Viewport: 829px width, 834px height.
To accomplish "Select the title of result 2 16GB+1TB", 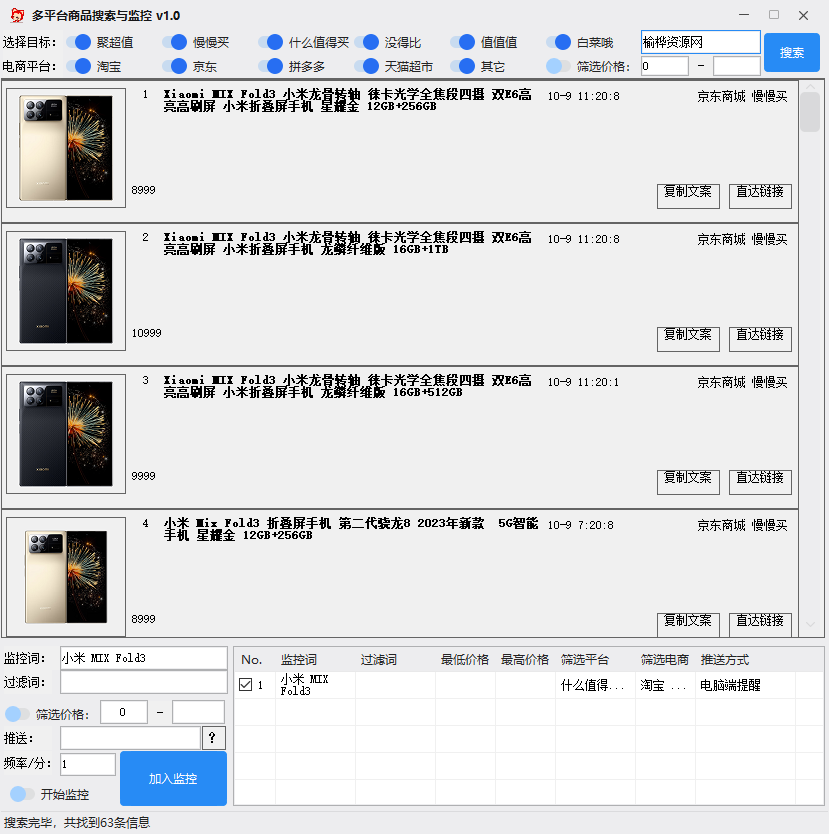I will [348, 243].
